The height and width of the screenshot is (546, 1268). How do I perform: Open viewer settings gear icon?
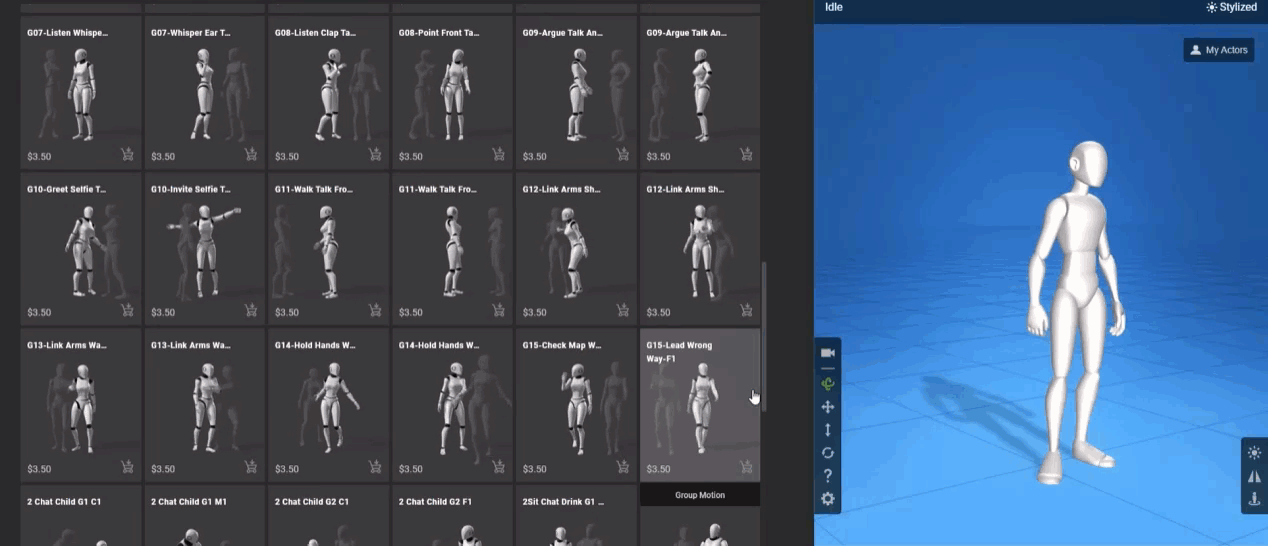coord(827,499)
